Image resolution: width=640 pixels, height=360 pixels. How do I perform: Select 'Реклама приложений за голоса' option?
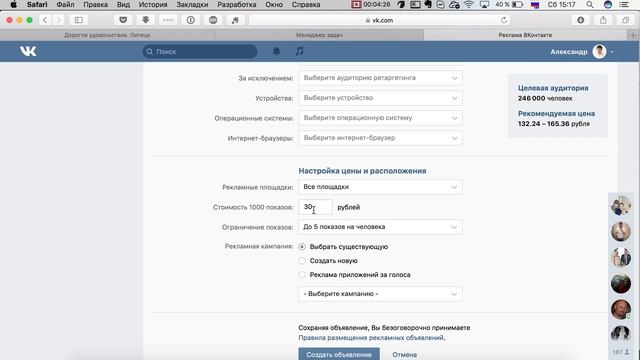(302, 275)
